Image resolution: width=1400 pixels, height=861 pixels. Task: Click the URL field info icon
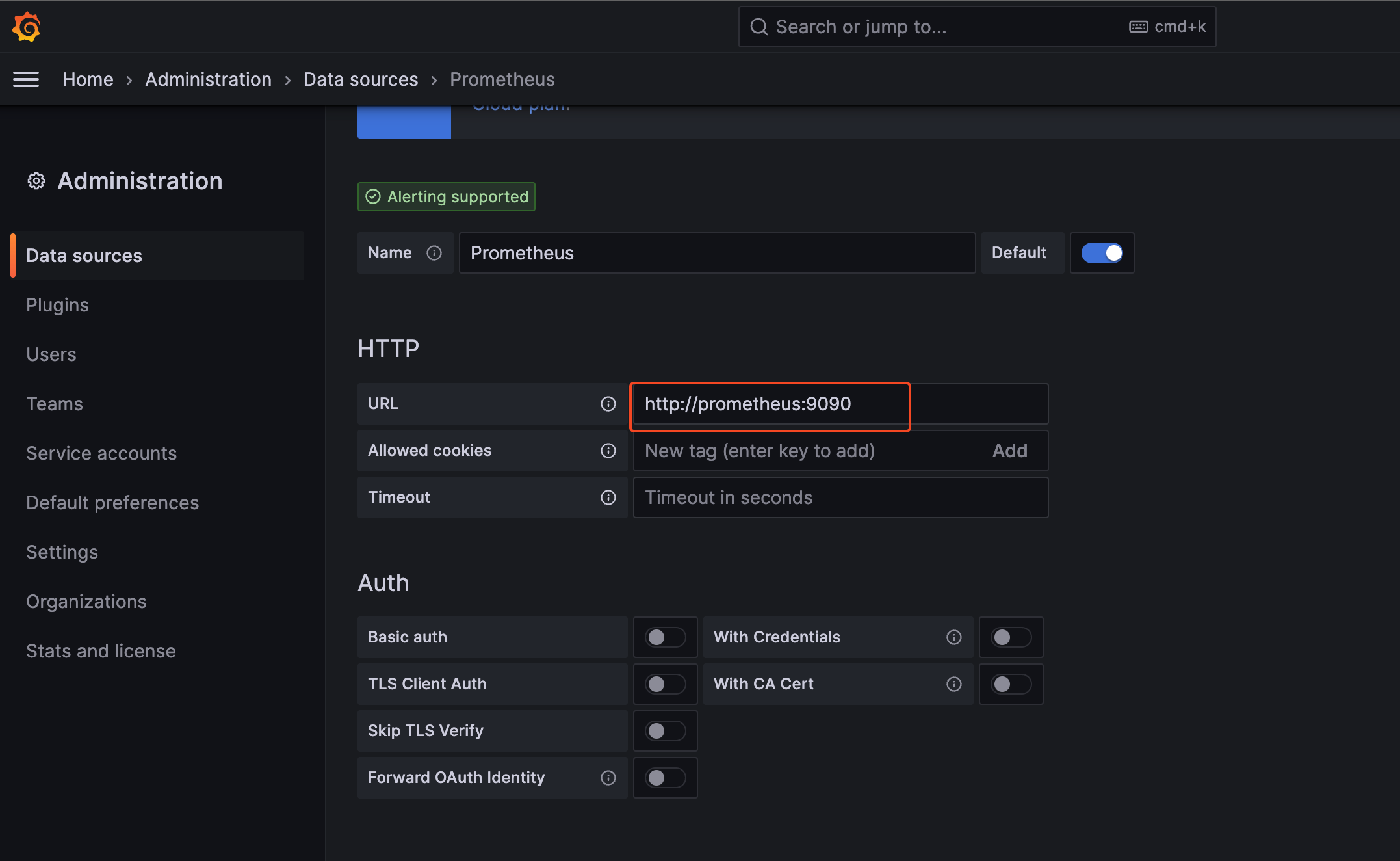coord(608,404)
